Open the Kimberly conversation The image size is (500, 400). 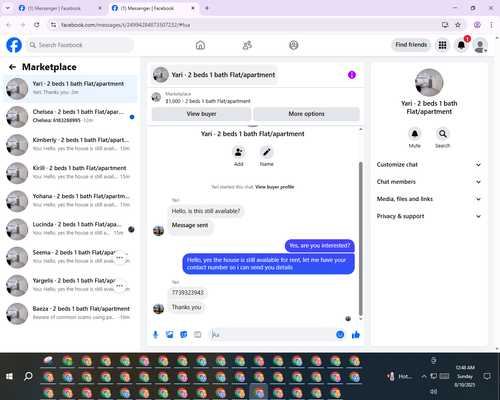(x=70, y=145)
